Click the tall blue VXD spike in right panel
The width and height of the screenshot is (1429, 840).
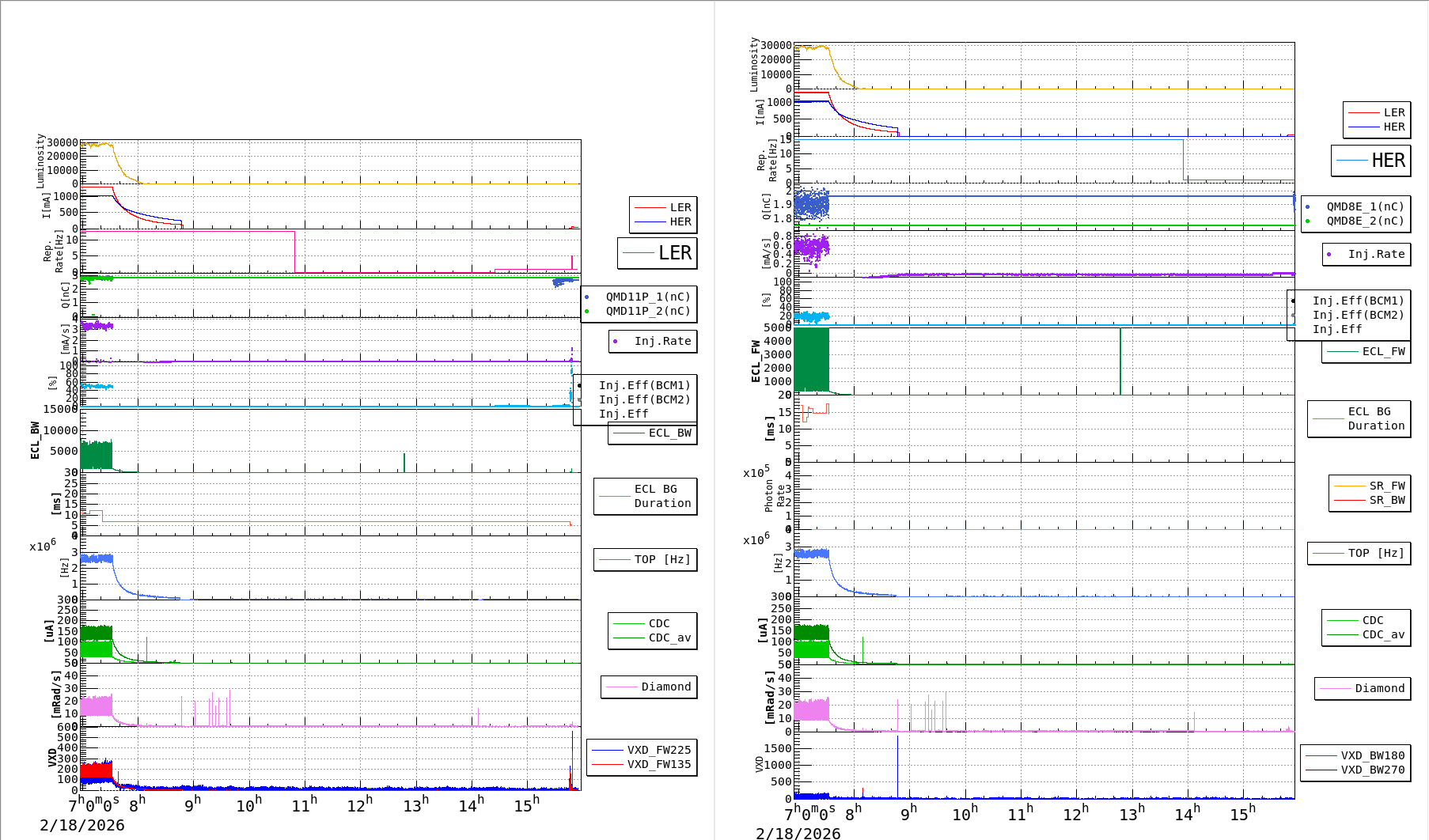pos(897,766)
